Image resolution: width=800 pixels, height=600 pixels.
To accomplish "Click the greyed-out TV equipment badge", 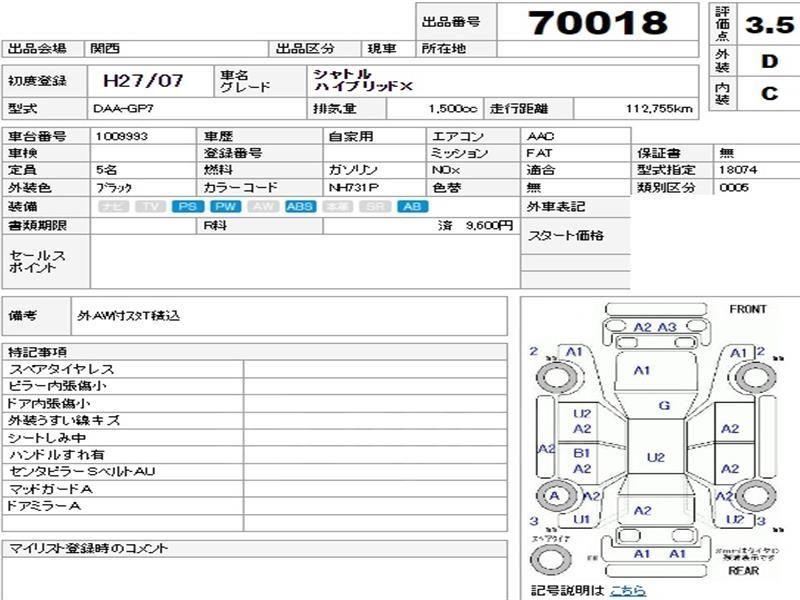I will point(151,207).
